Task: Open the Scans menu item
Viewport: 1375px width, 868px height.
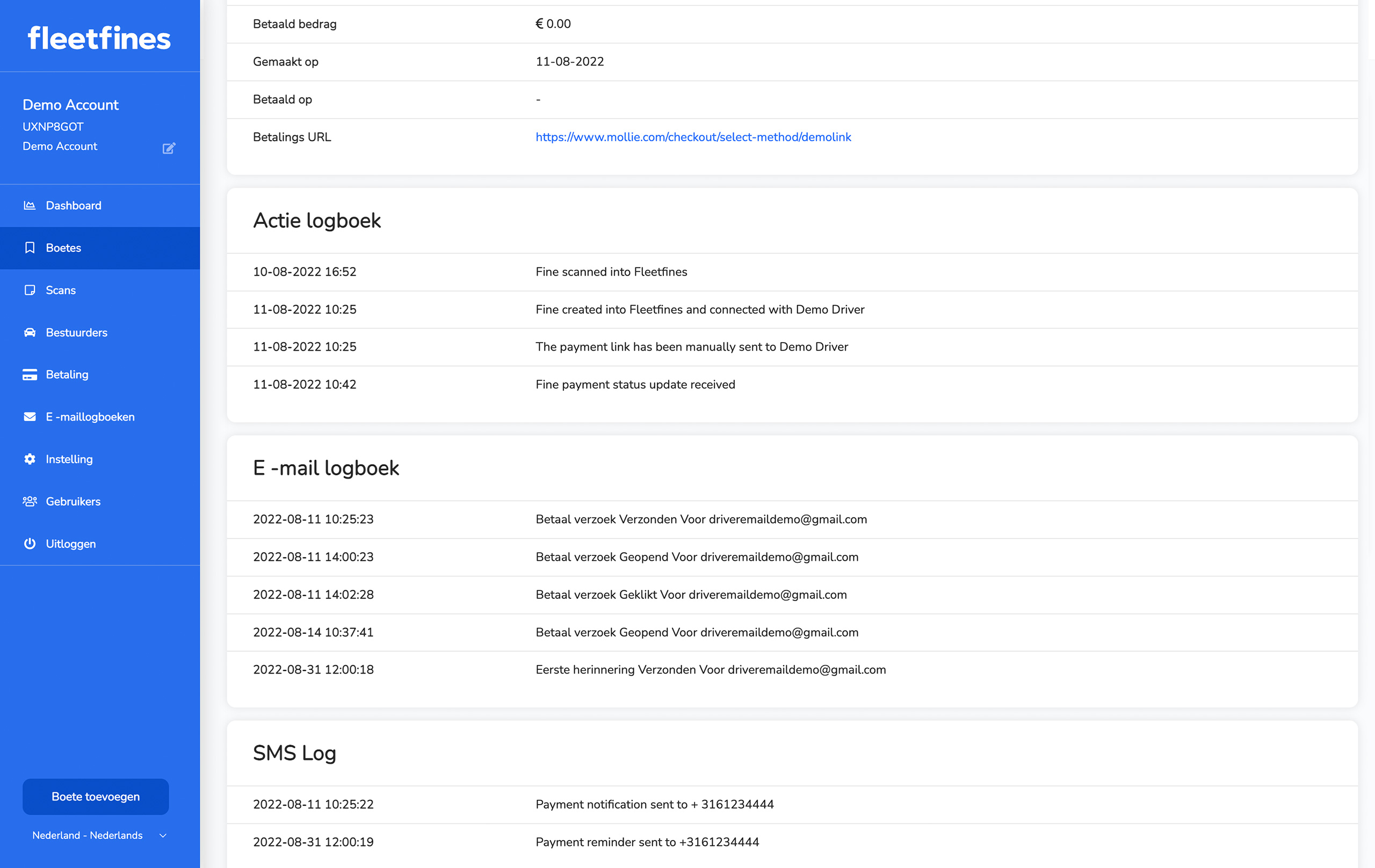Action: click(x=100, y=290)
